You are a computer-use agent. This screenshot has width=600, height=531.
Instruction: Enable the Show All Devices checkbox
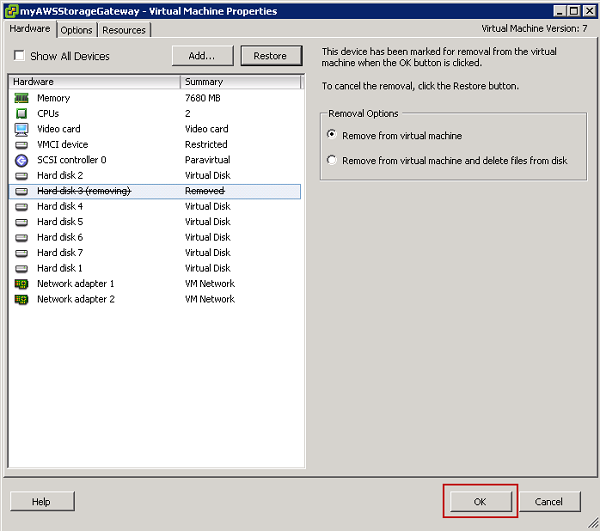pyautogui.click(x=19, y=56)
